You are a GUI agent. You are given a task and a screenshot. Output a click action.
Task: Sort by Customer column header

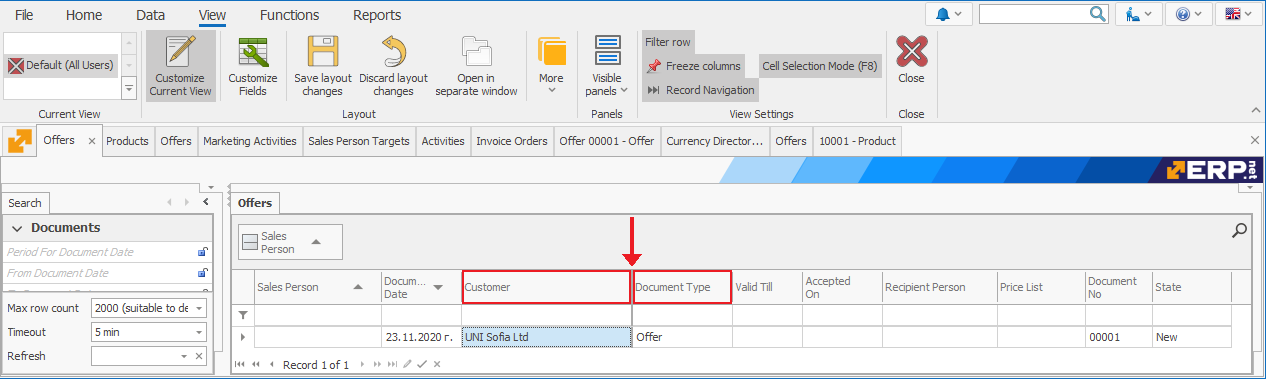[546, 287]
